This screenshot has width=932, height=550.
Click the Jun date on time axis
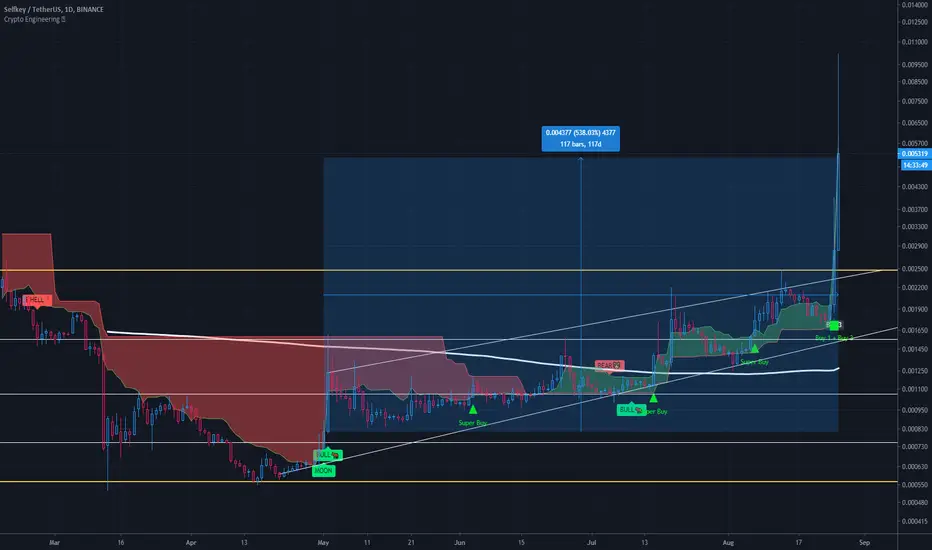459,542
